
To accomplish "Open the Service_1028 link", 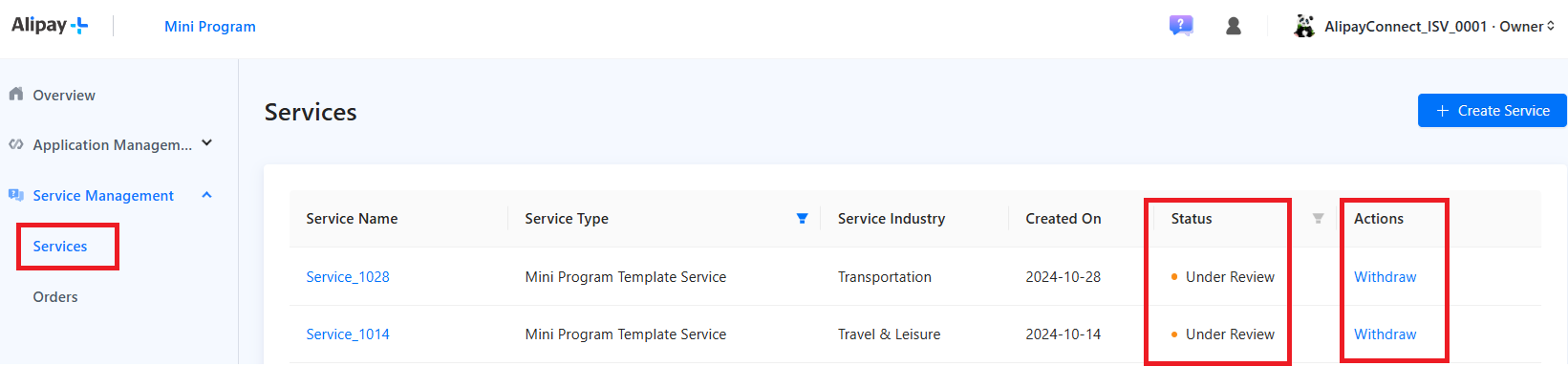I will (x=348, y=277).
